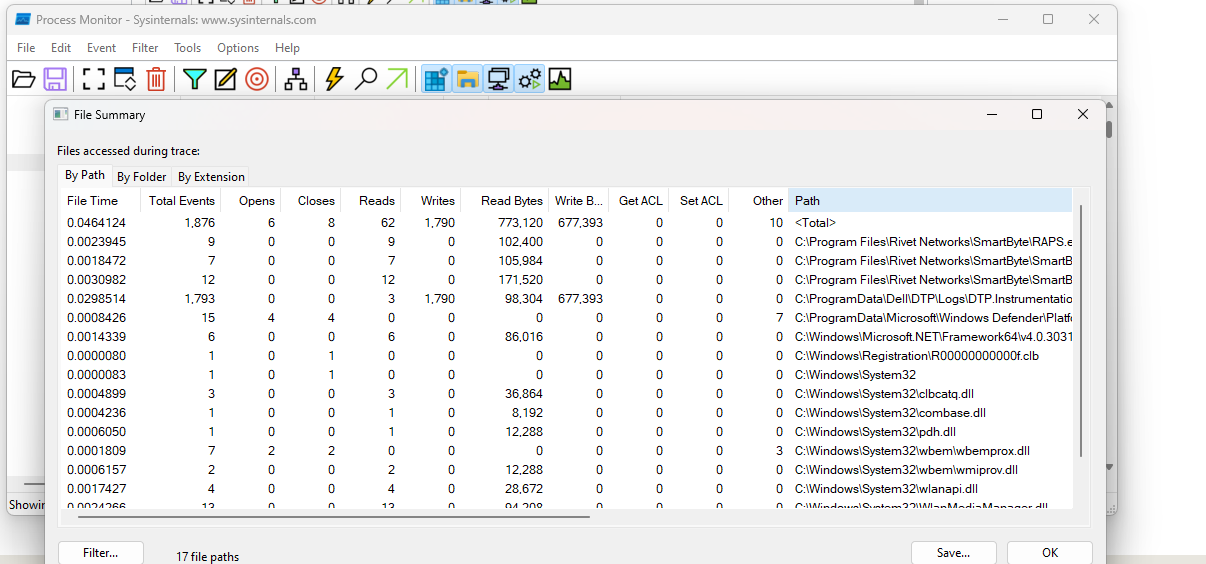Open the Tools menu
1206x564 pixels.
point(188,48)
